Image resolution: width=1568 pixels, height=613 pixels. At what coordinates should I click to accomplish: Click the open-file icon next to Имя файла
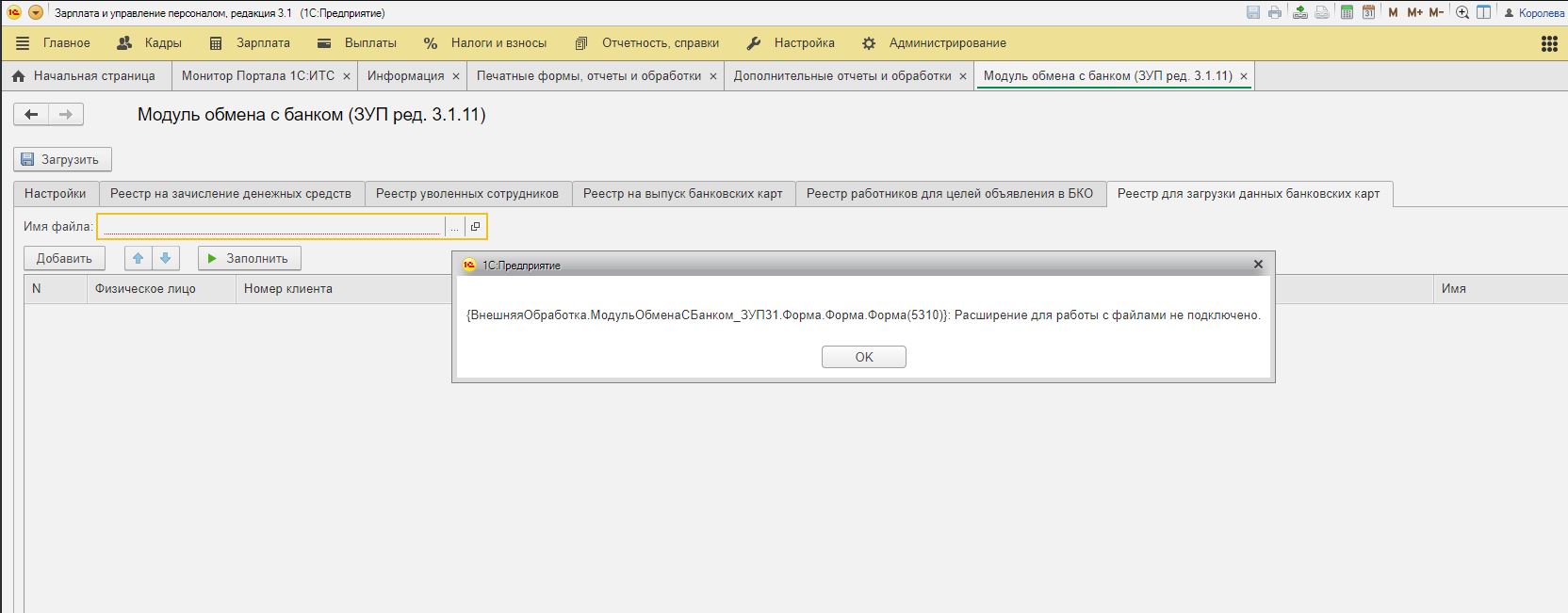click(x=475, y=227)
